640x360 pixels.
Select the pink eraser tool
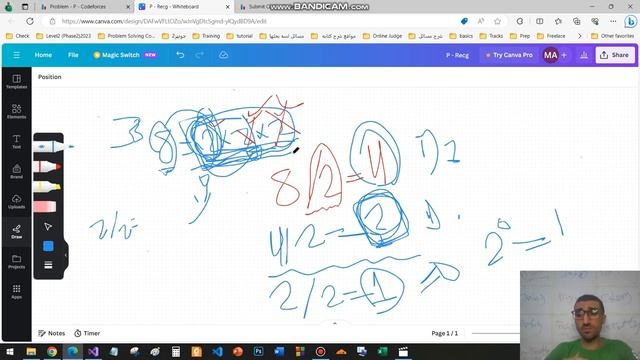point(45,207)
